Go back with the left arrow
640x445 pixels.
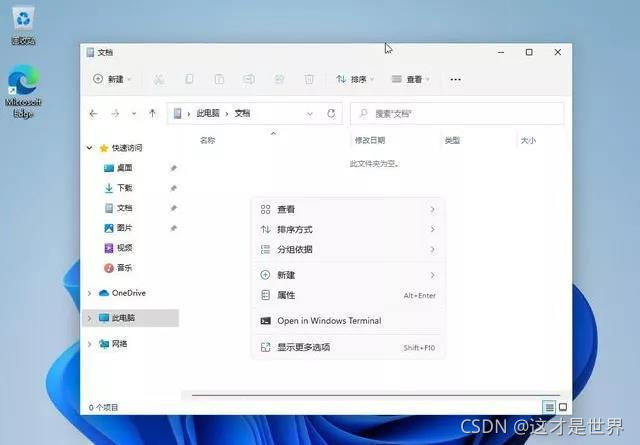pos(93,113)
